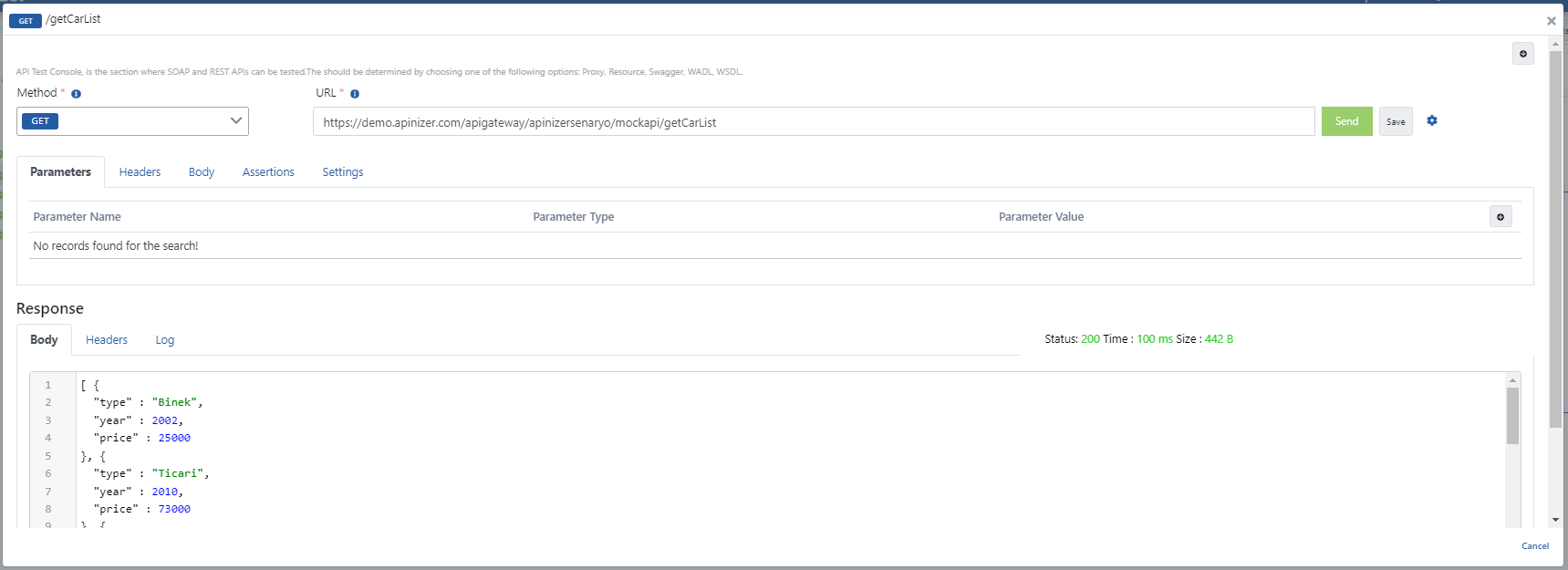Click year value 2010 in response
Image resolution: width=1568 pixels, height=570 pixels.
[x=165, y=492]
